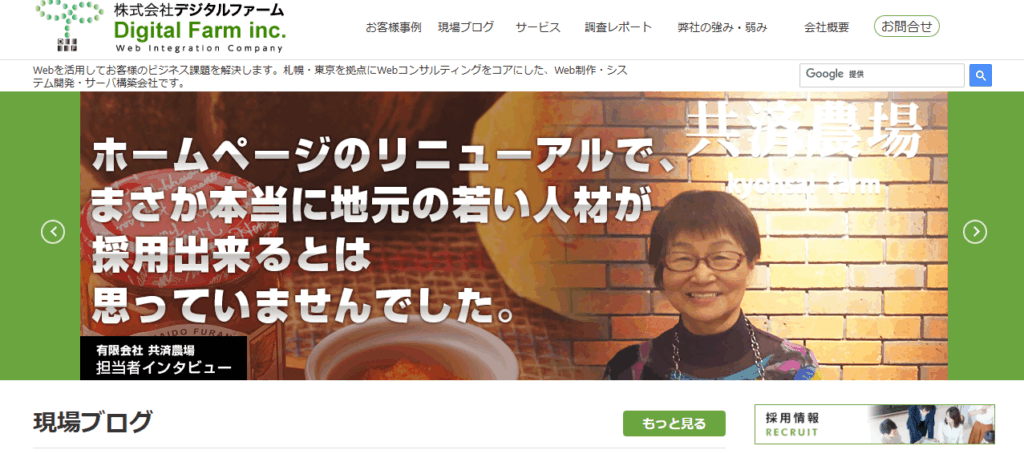Go to 会社概要 page

click(826, 27)
